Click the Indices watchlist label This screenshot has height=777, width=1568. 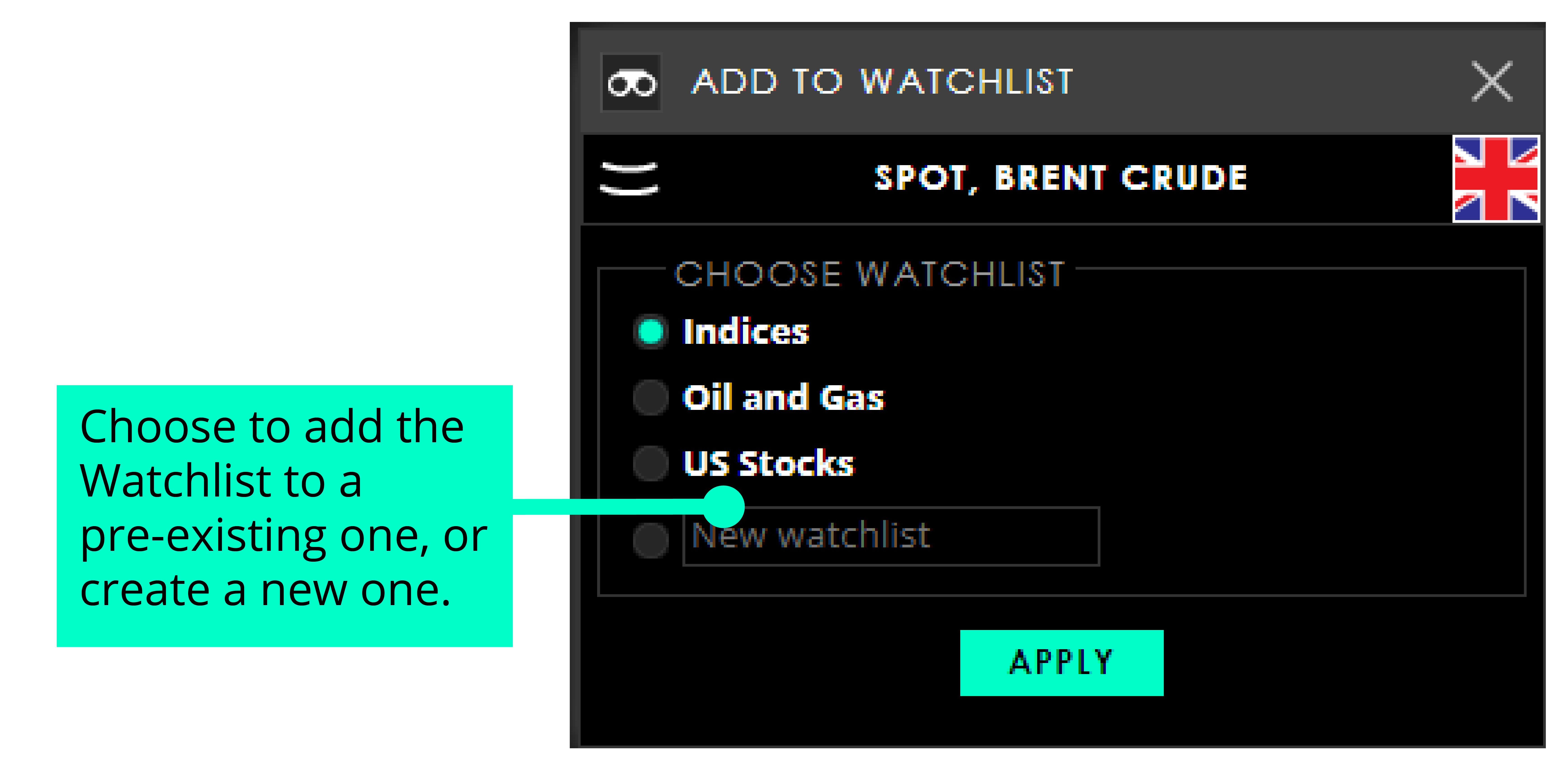pyautogui.click(x=746, y=332)
